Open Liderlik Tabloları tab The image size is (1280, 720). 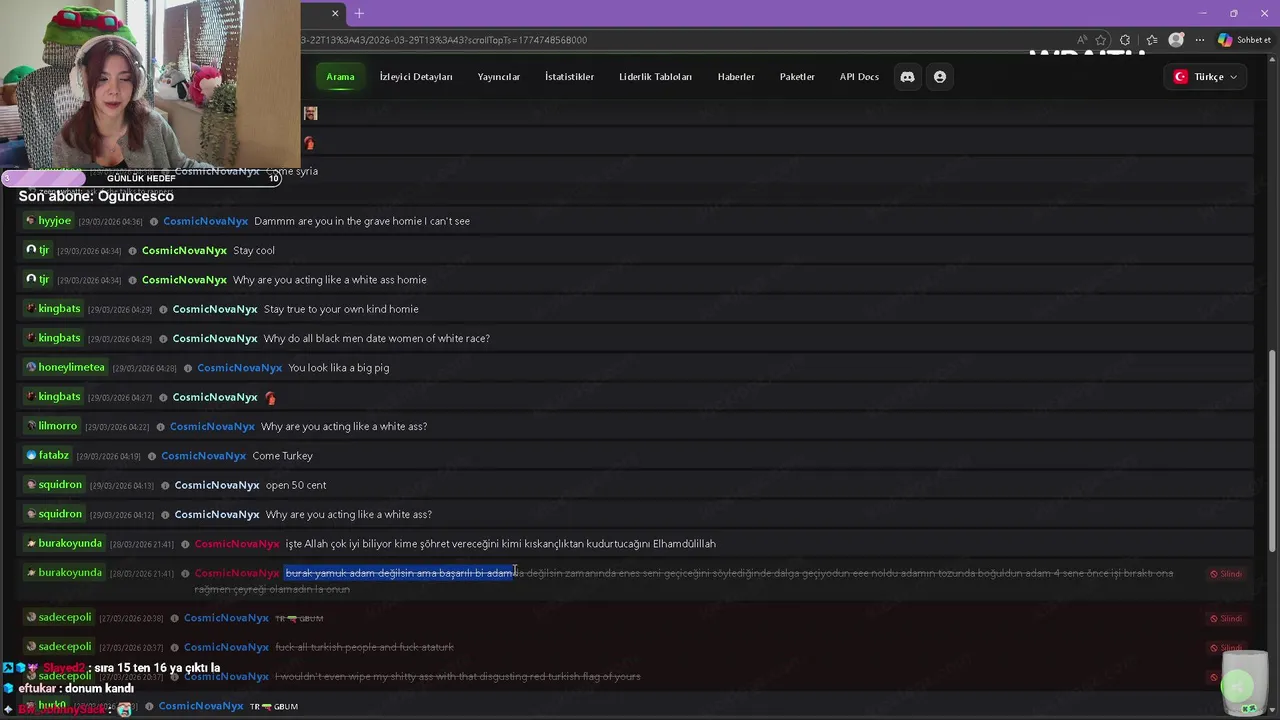pos(655,77)
